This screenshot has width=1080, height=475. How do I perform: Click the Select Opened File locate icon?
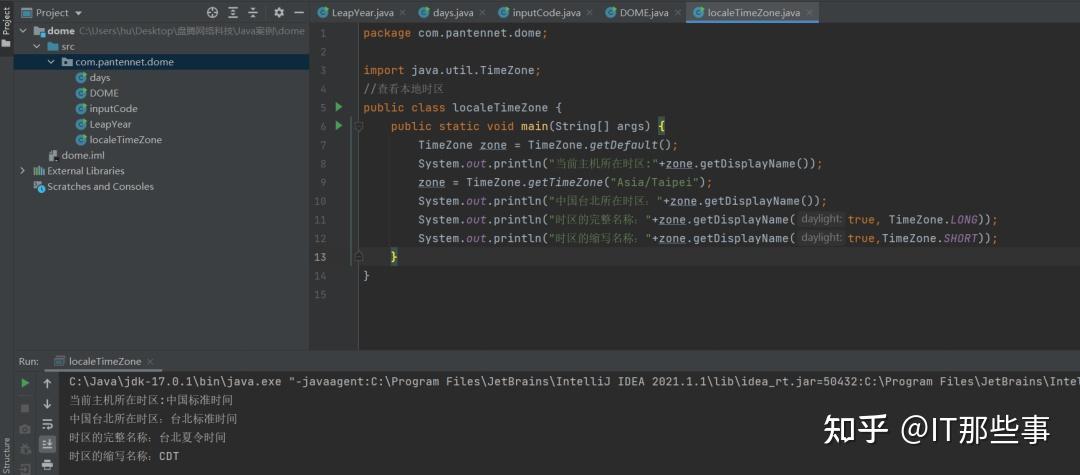pos(212,13)
